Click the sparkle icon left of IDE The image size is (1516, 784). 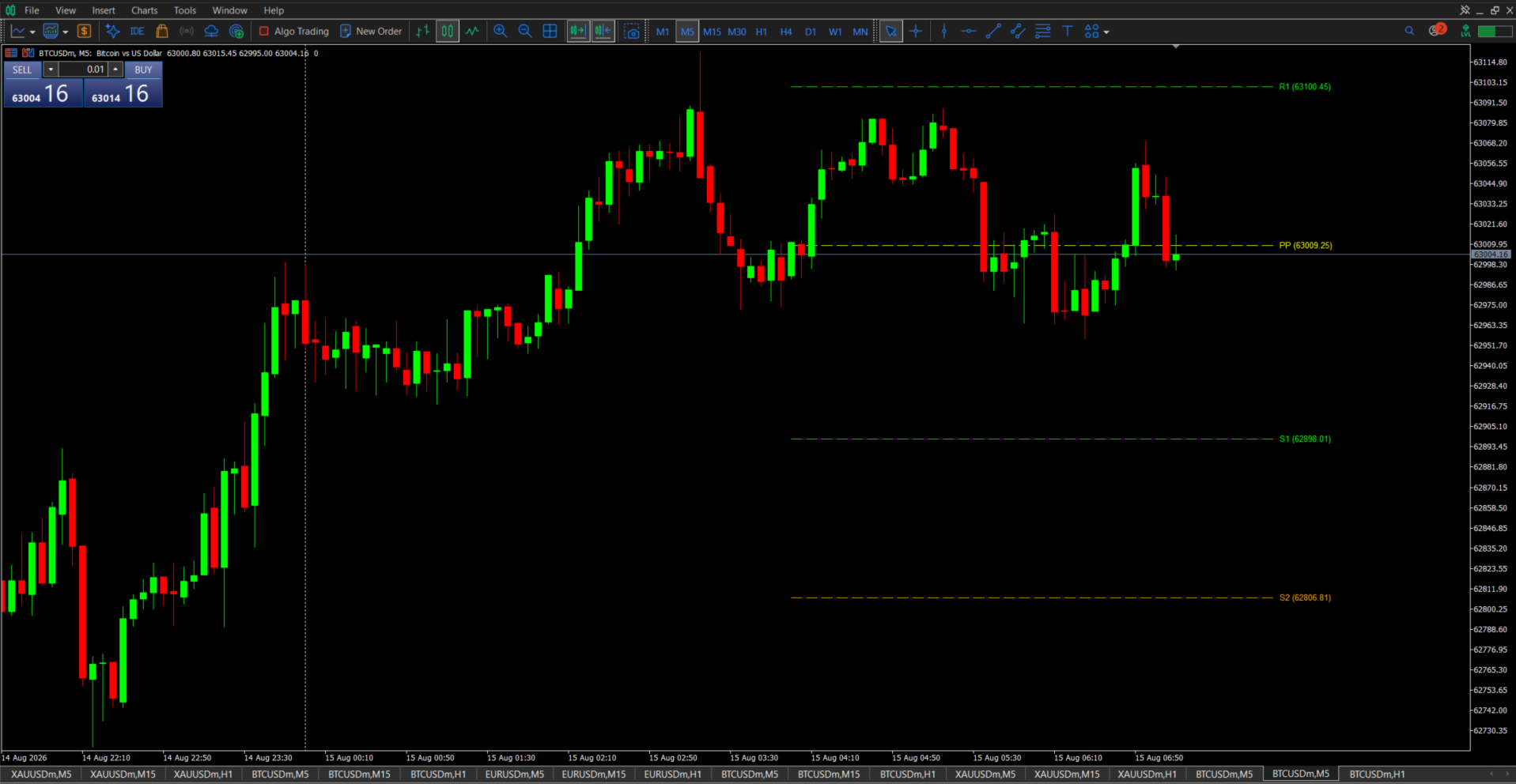(112, 32)
